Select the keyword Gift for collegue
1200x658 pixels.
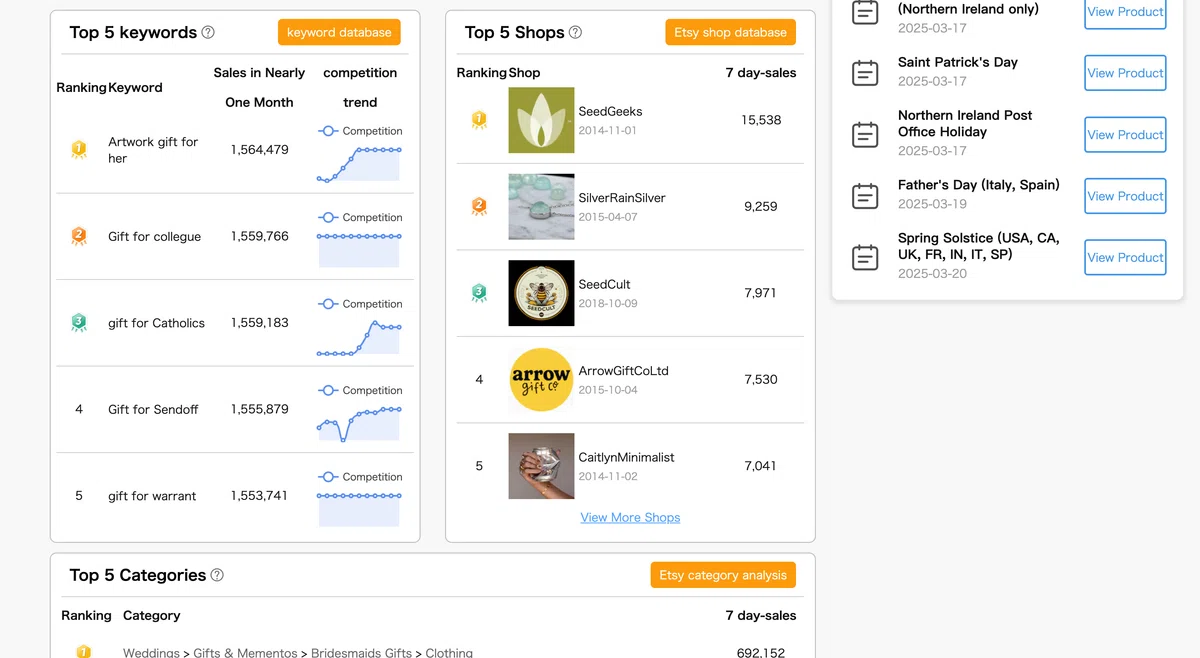(x=154, y=237)
